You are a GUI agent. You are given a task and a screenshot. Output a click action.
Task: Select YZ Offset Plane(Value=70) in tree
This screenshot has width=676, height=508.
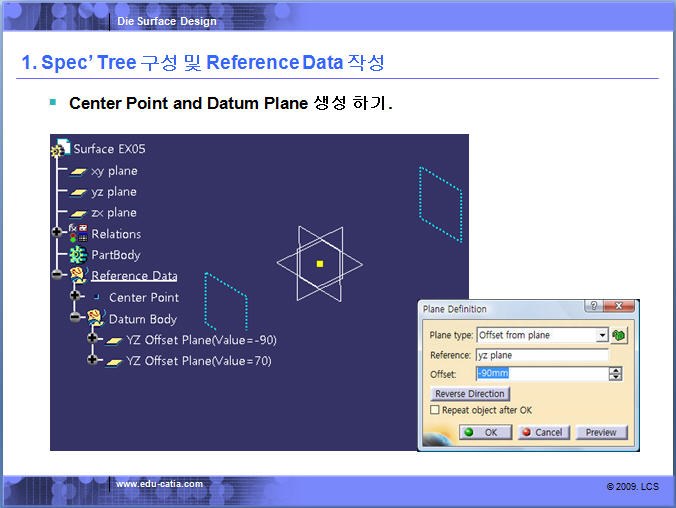198,361
